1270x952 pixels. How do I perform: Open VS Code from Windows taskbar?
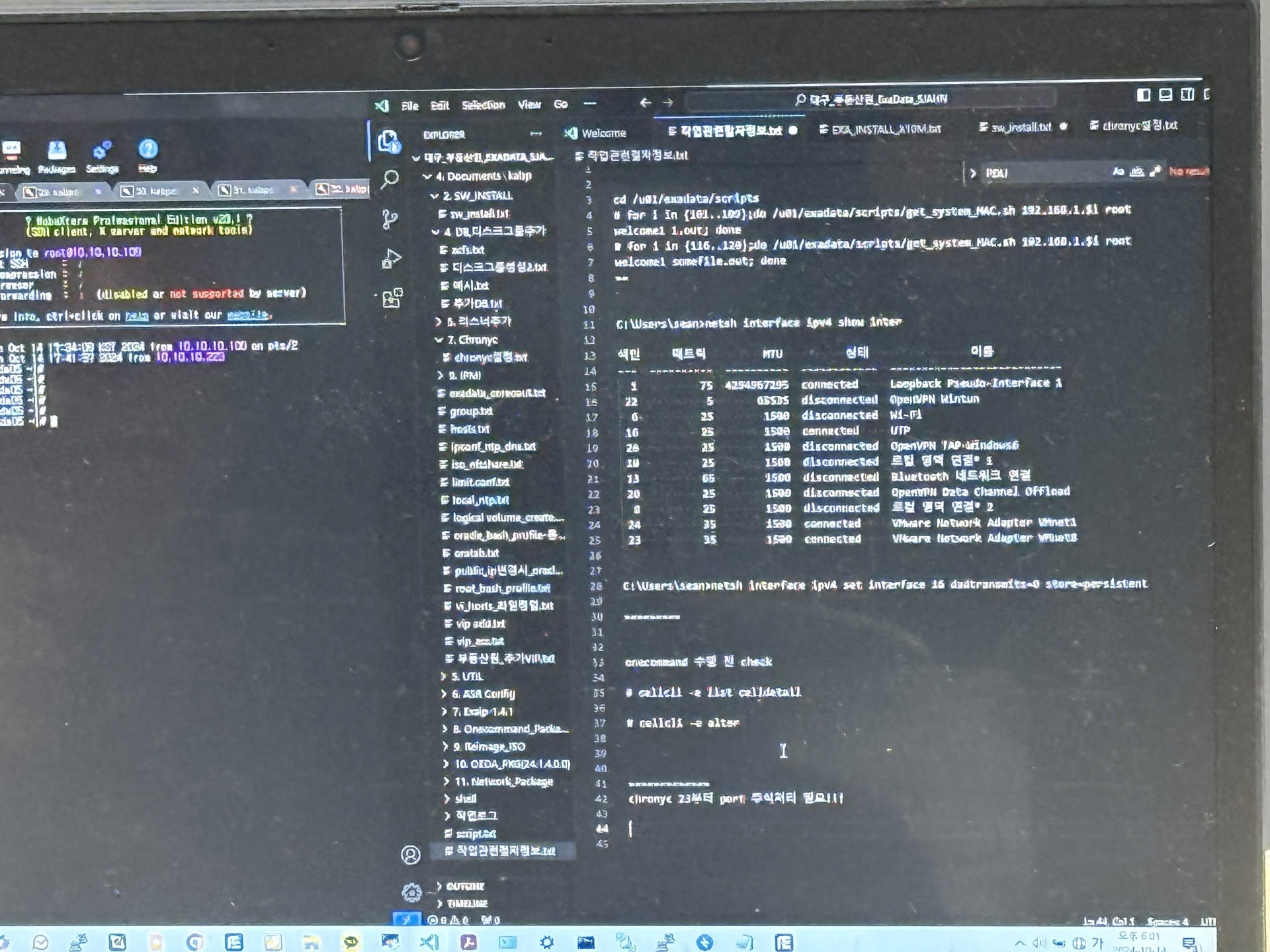coord(429,941)
